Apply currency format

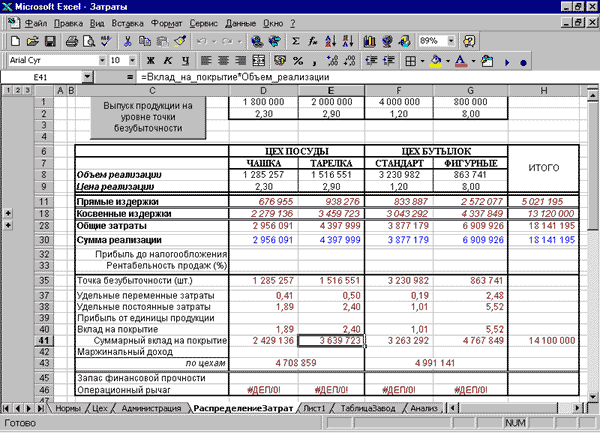[280, 60]
